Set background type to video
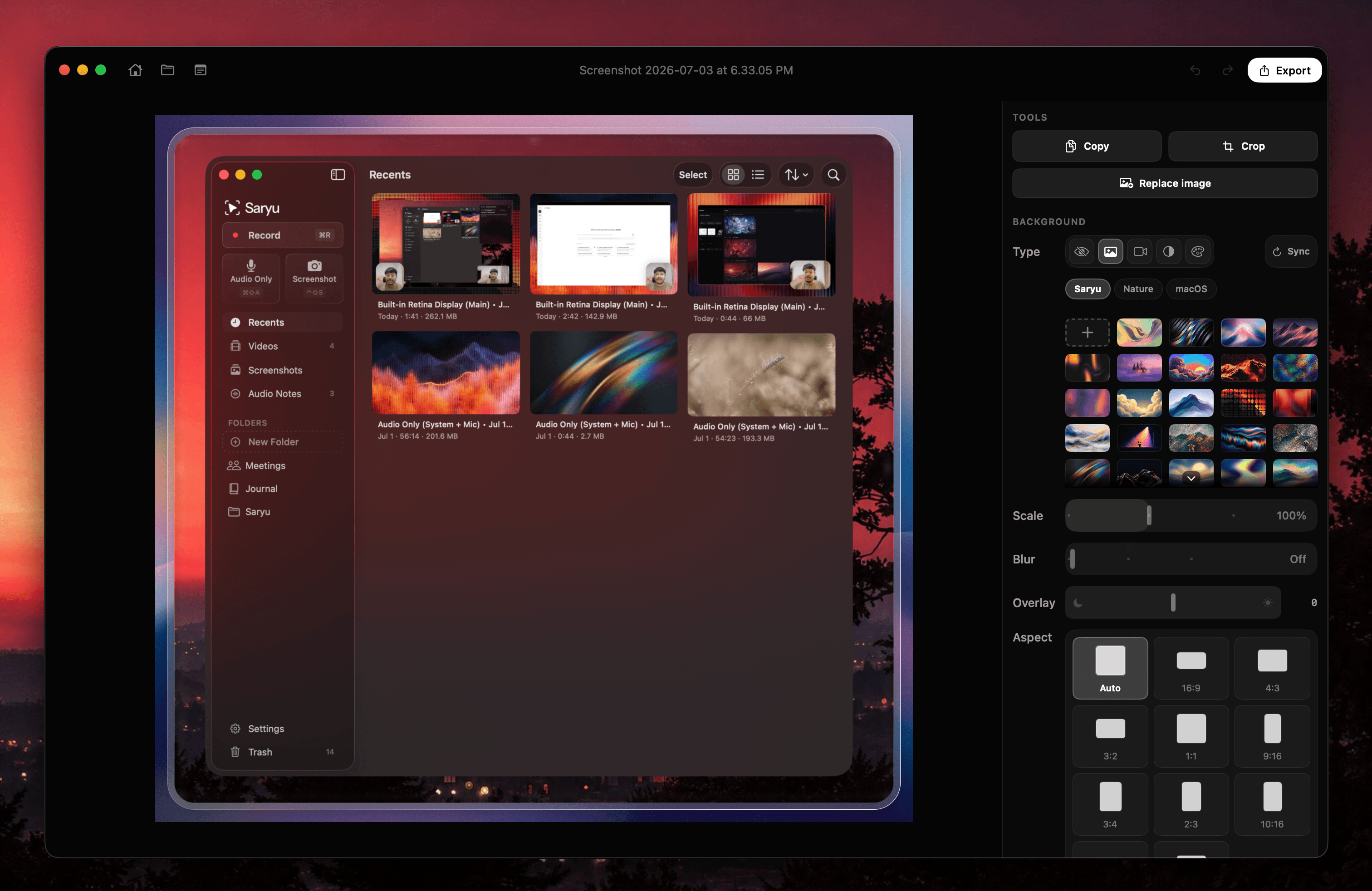 1140,251
